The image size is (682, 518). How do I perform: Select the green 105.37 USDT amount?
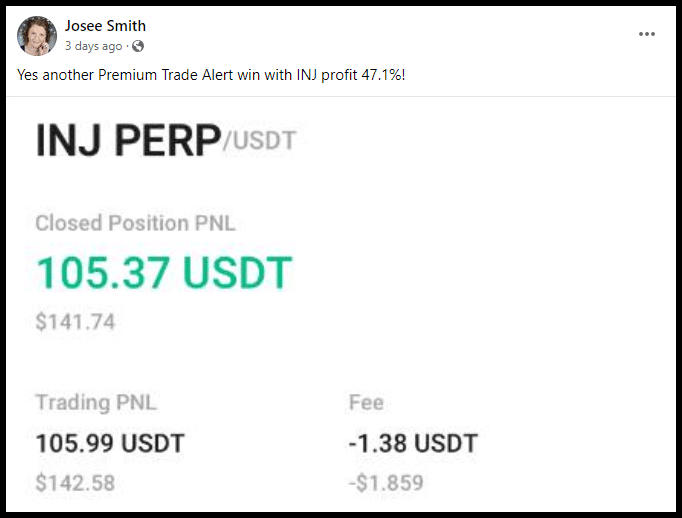point(164,274)
